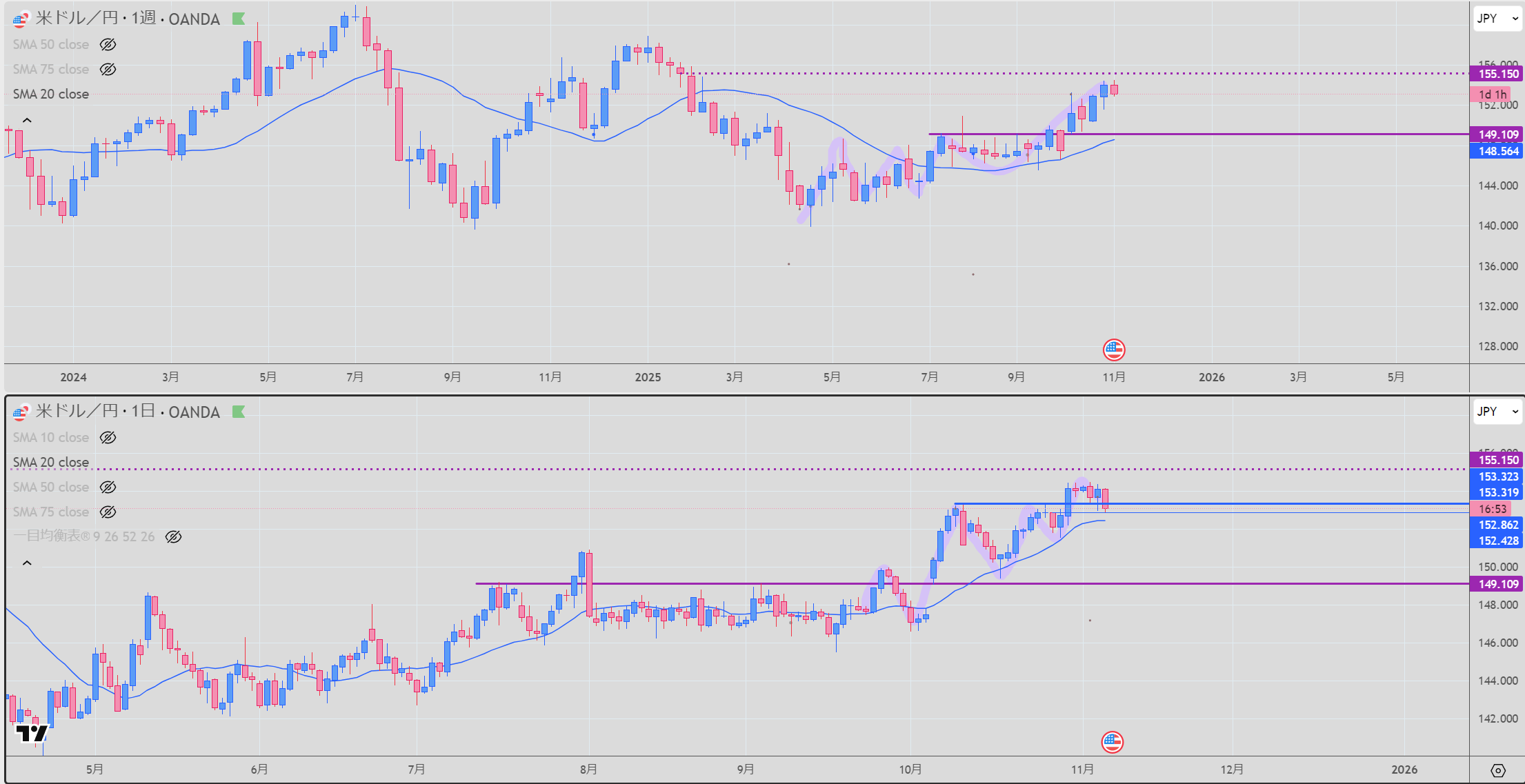Open chart settings target icon at bottom right

point(1497,770)
